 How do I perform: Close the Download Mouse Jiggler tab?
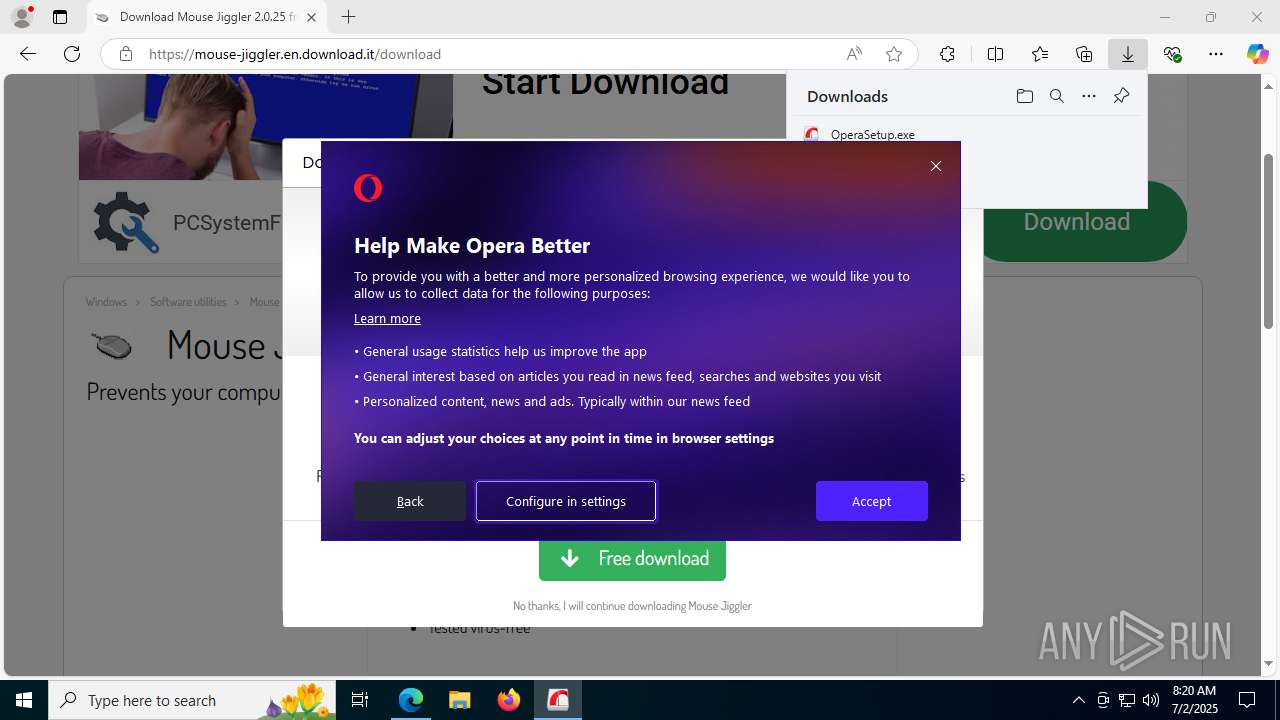point(312,17)
